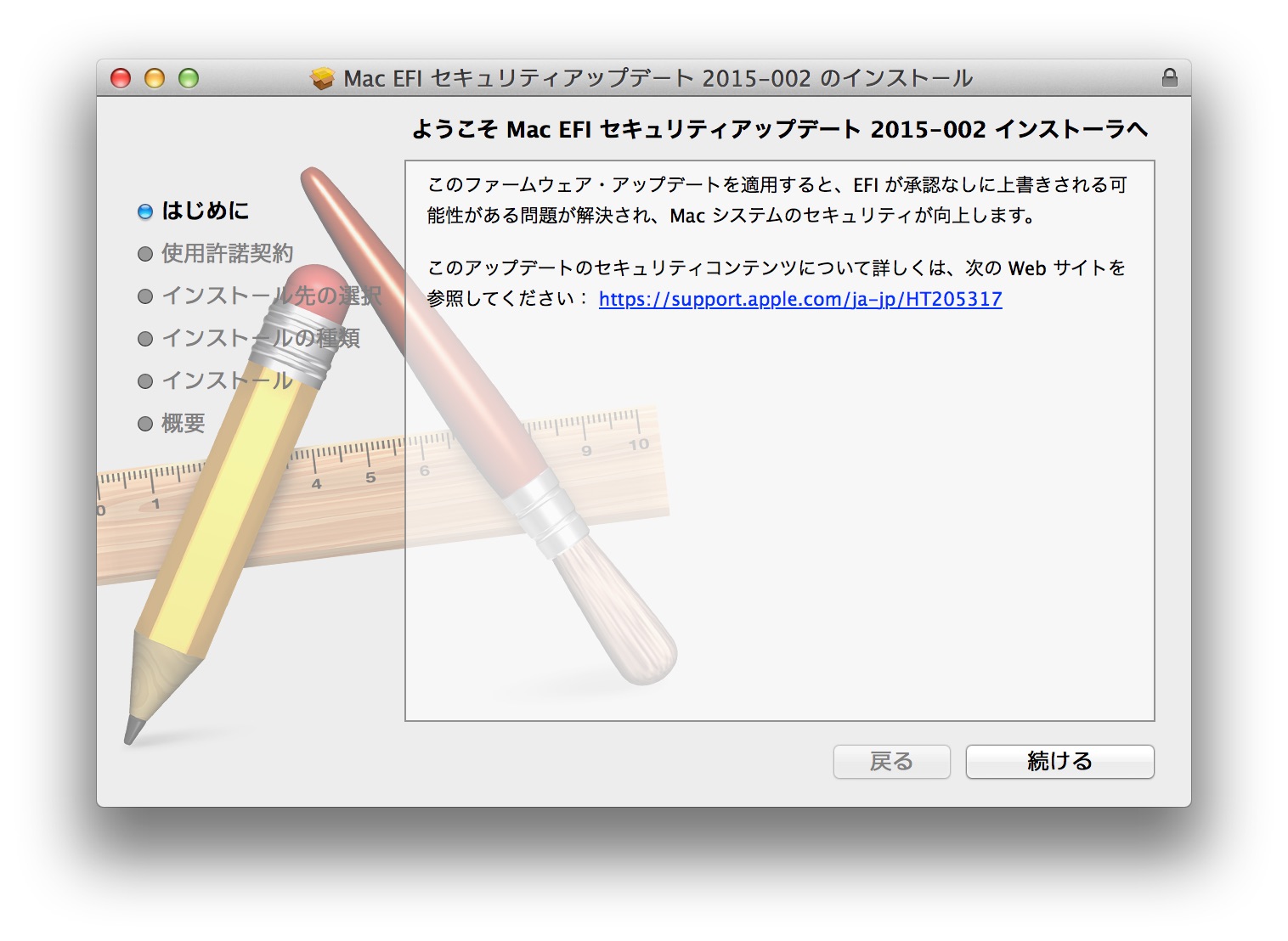The width and height of the screenshot is (1288, 941).
Task: Select the インストール step in the sidebar
Action: 227,380
